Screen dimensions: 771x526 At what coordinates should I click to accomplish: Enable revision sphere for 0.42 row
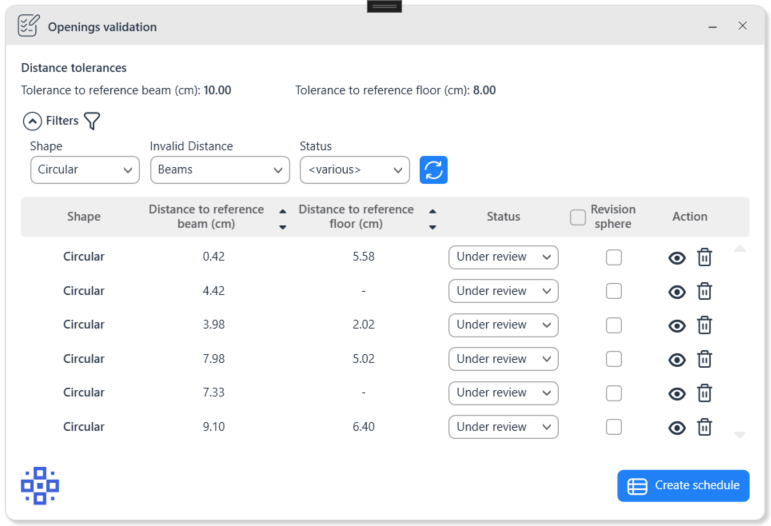pyautogui.click(x=614, y=258)
